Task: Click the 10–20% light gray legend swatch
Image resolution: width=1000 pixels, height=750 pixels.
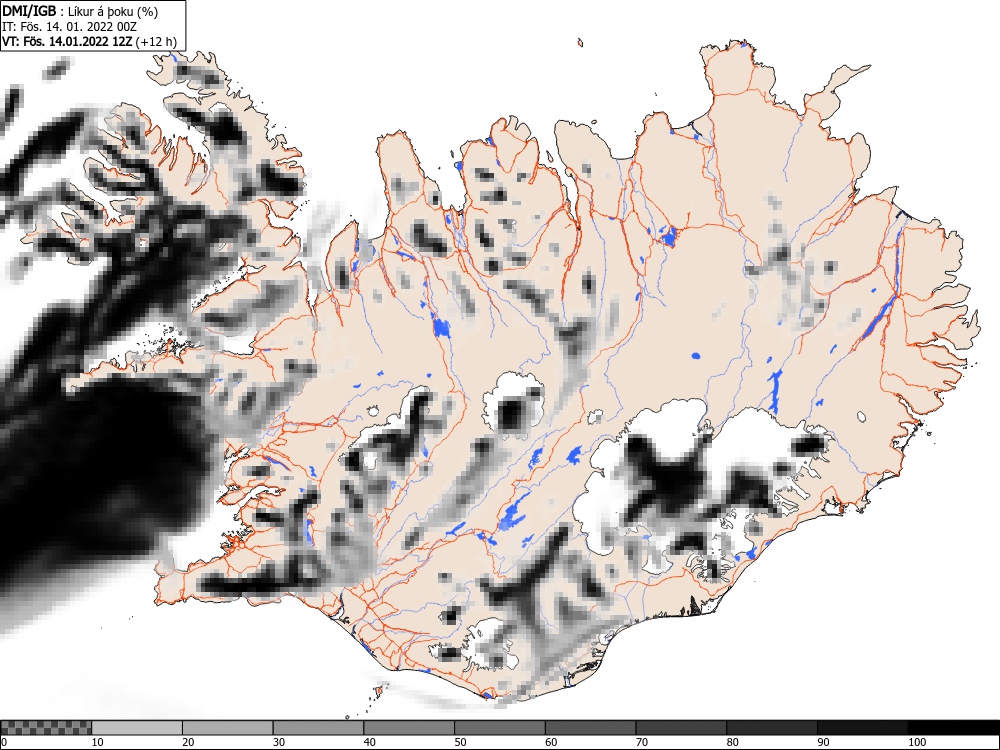Action: coord(136,728)
